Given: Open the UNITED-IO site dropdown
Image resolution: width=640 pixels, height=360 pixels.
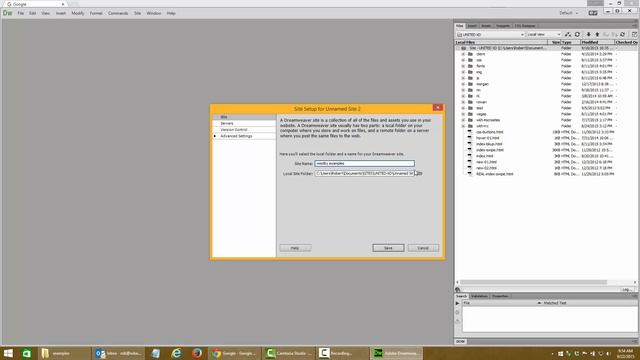Looking at the screenshot, I should (x=490, y=35).
